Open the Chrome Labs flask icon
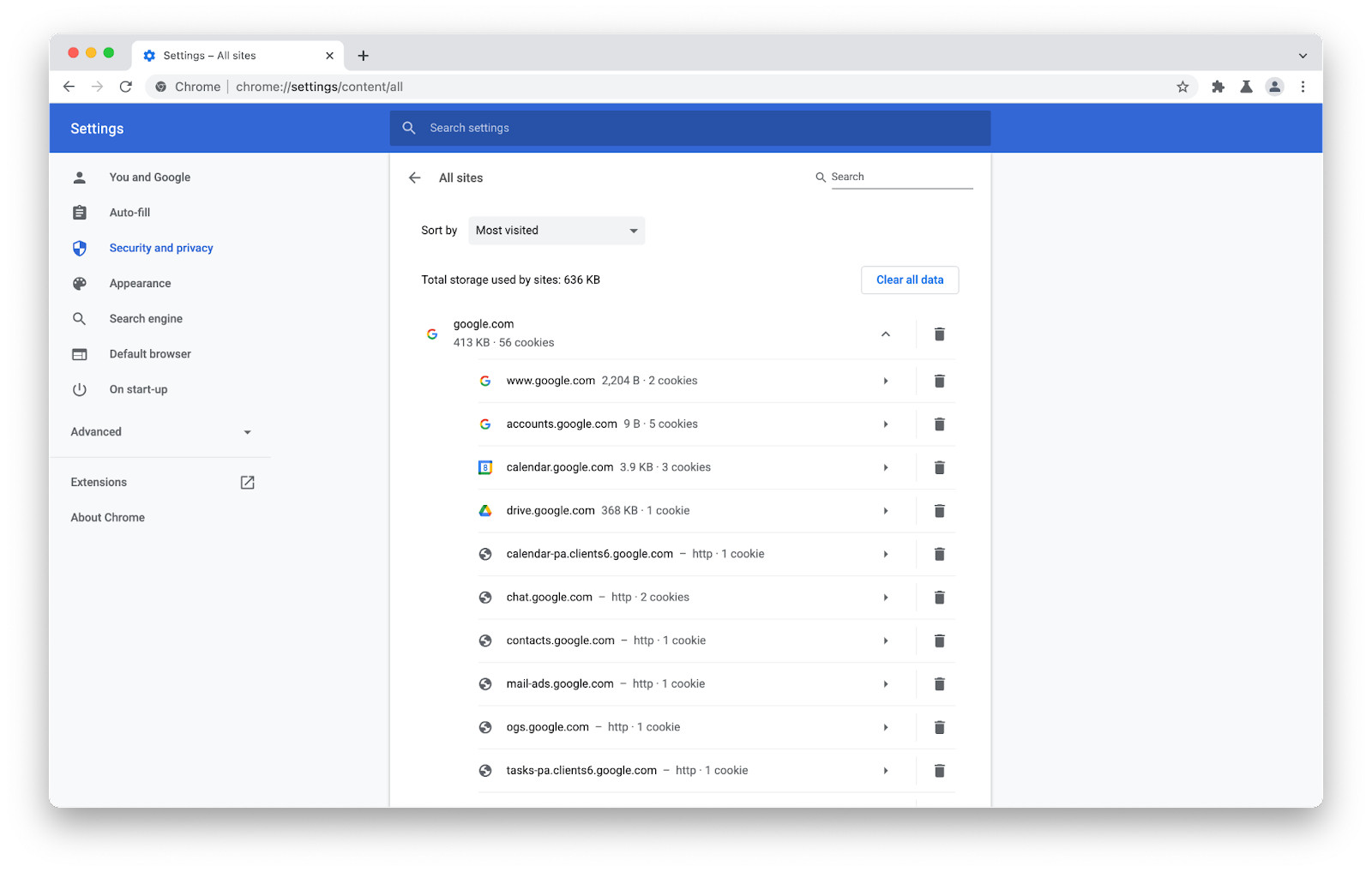The width and height of the screenshot is (1372, 872). 1246,87
